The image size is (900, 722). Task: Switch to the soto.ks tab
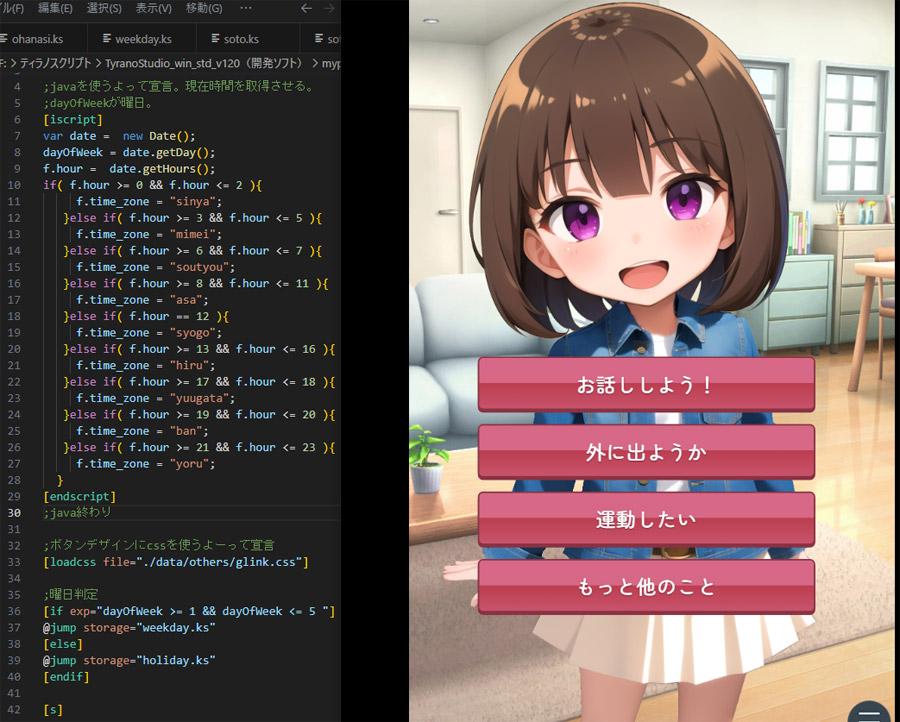(x=248, y=39)
